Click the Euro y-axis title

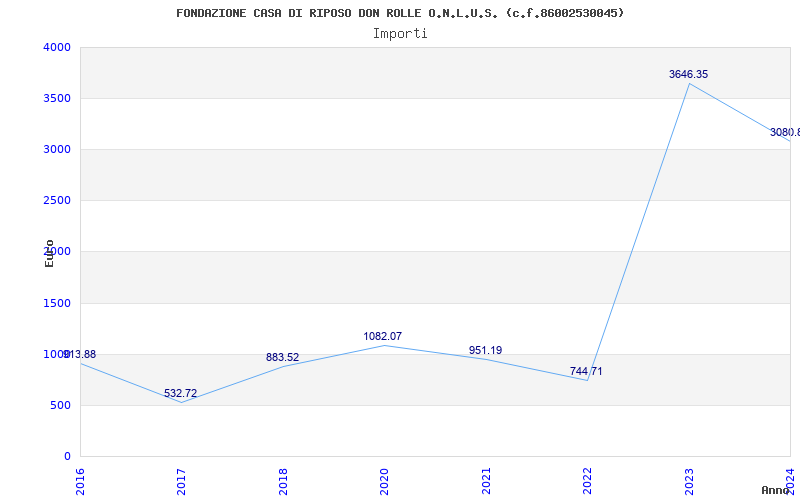[49, 253]
